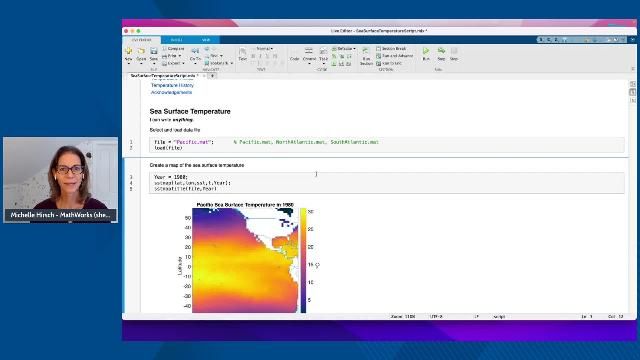
Task: Expand the Export dropdown arrow
Action: coord(183,63)
